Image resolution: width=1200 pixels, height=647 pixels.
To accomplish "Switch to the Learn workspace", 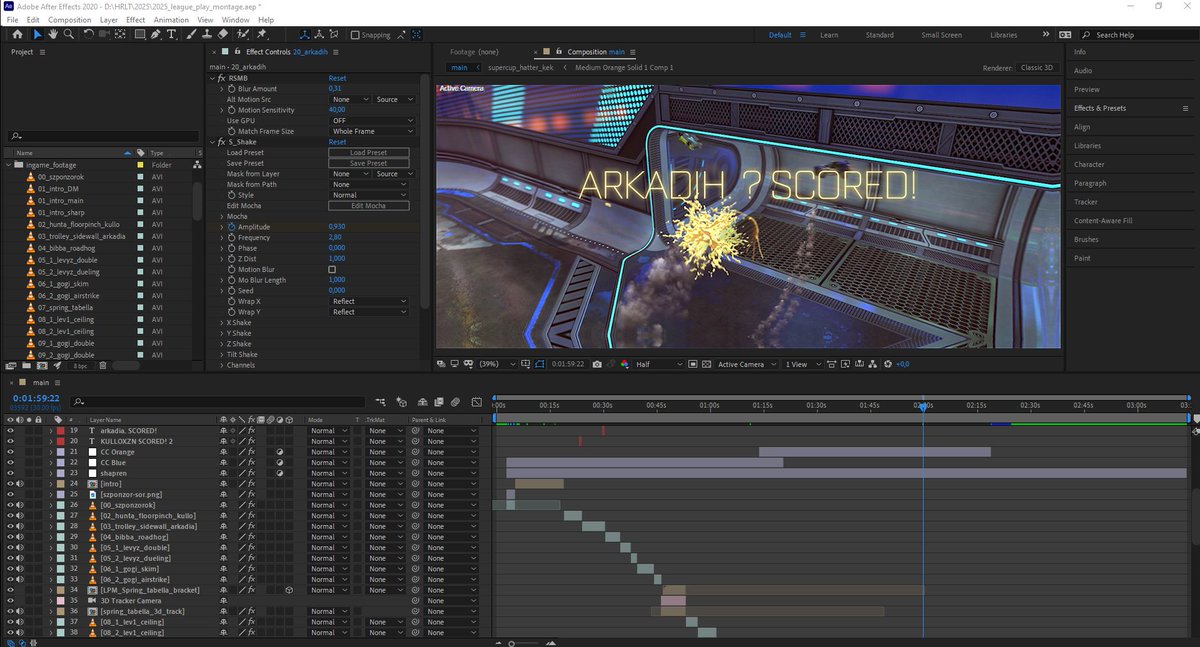I will tap(829, 35).
